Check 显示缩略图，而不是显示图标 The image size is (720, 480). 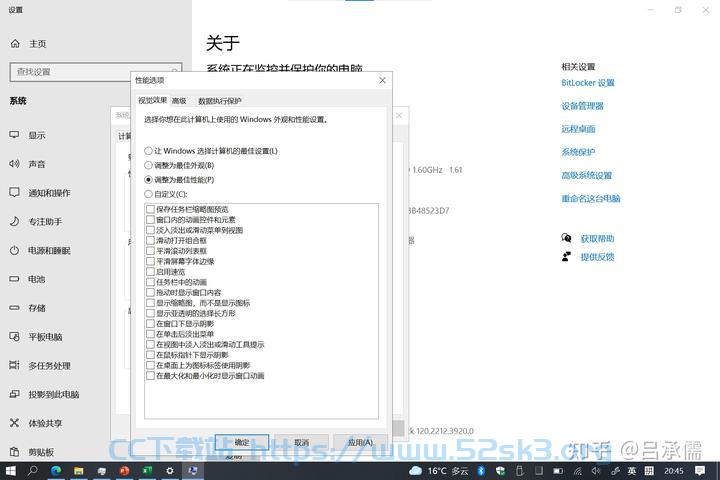150,303
